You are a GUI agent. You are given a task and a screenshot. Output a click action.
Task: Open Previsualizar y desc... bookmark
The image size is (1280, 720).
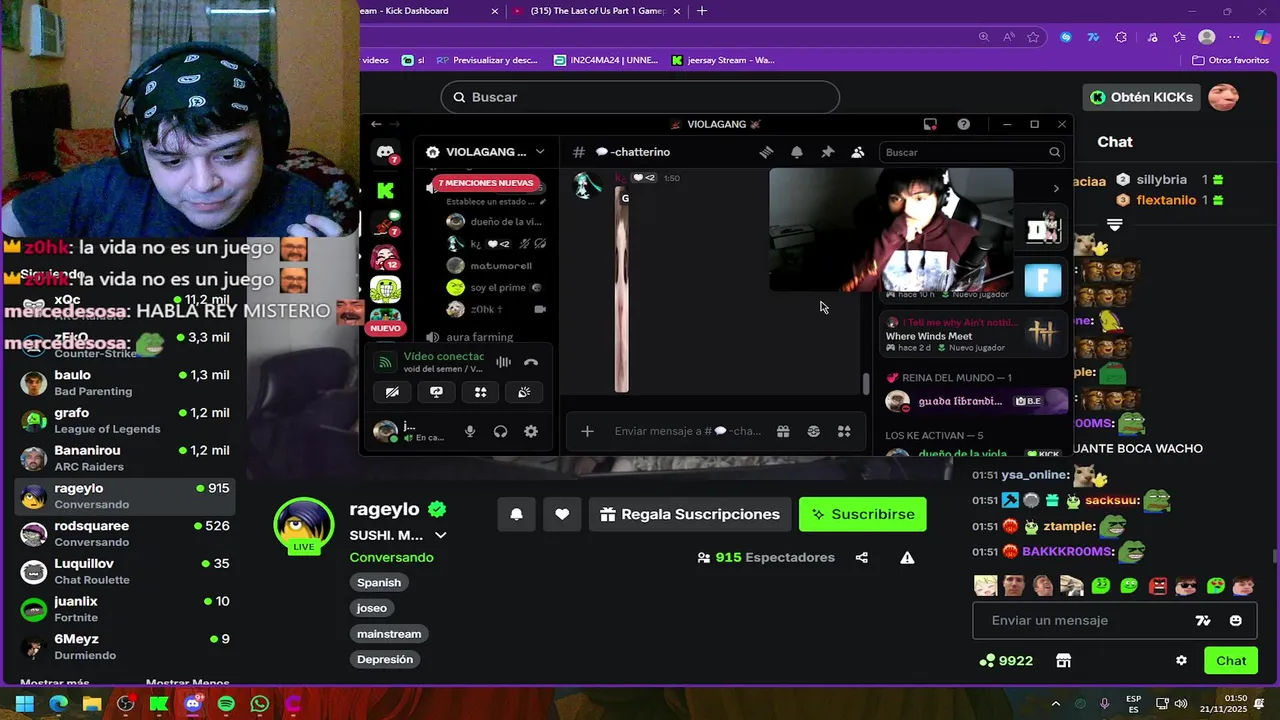point(486,60)
